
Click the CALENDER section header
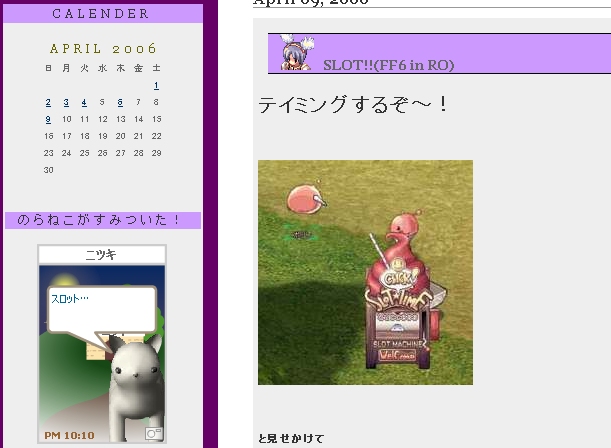[x=102, y=14]
